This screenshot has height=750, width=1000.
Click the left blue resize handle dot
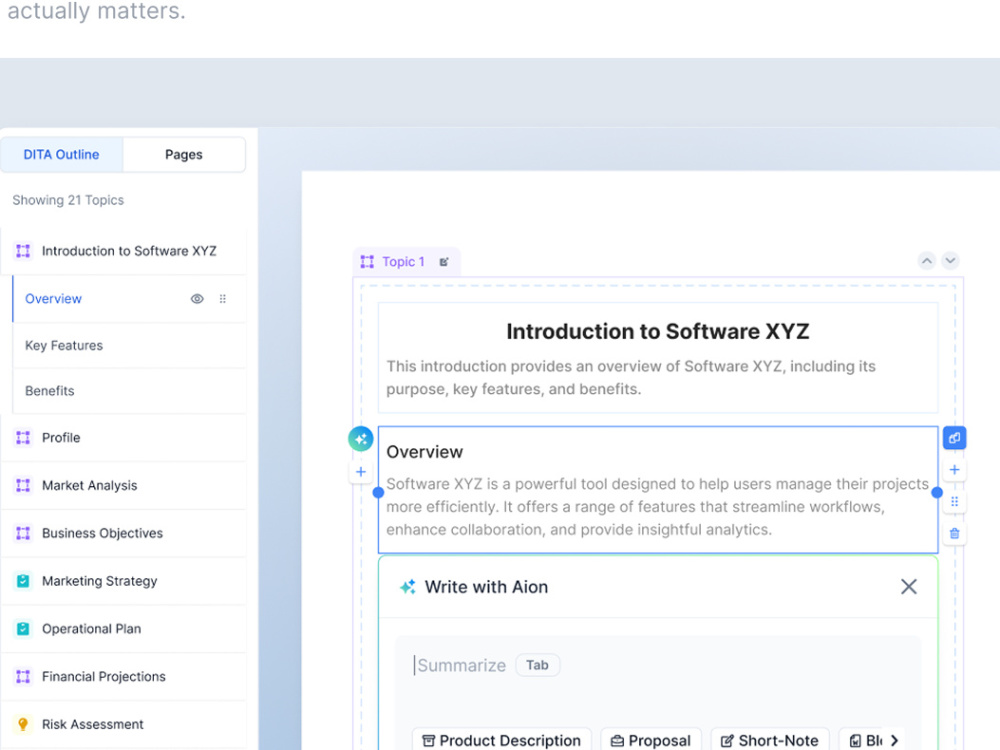coord(378,492)
